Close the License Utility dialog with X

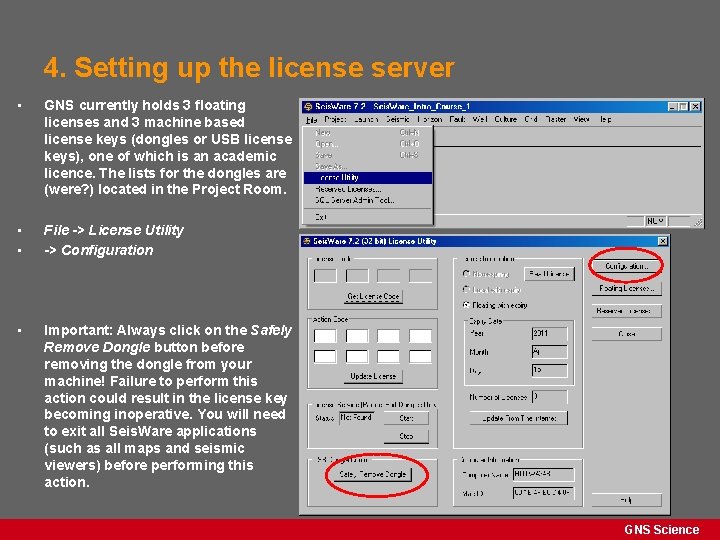coord(663,241)
